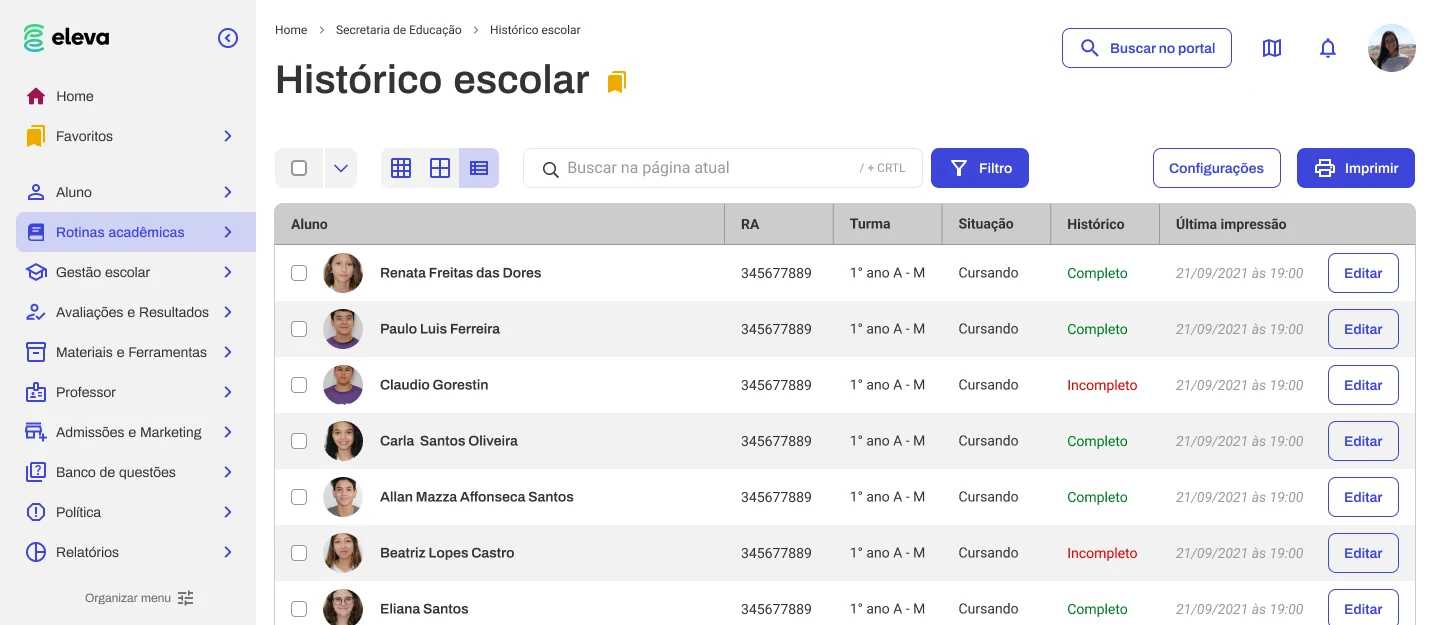Open the selection dropdown arrow
1440x625 pixels.
[341, 168]
